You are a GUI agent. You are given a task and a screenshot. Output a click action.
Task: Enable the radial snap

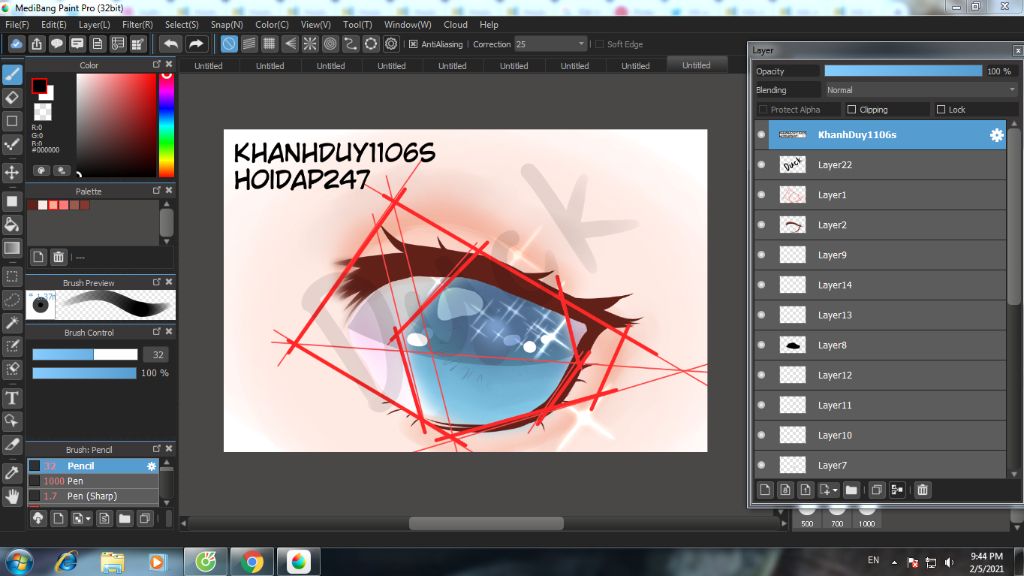pos(310,44)
